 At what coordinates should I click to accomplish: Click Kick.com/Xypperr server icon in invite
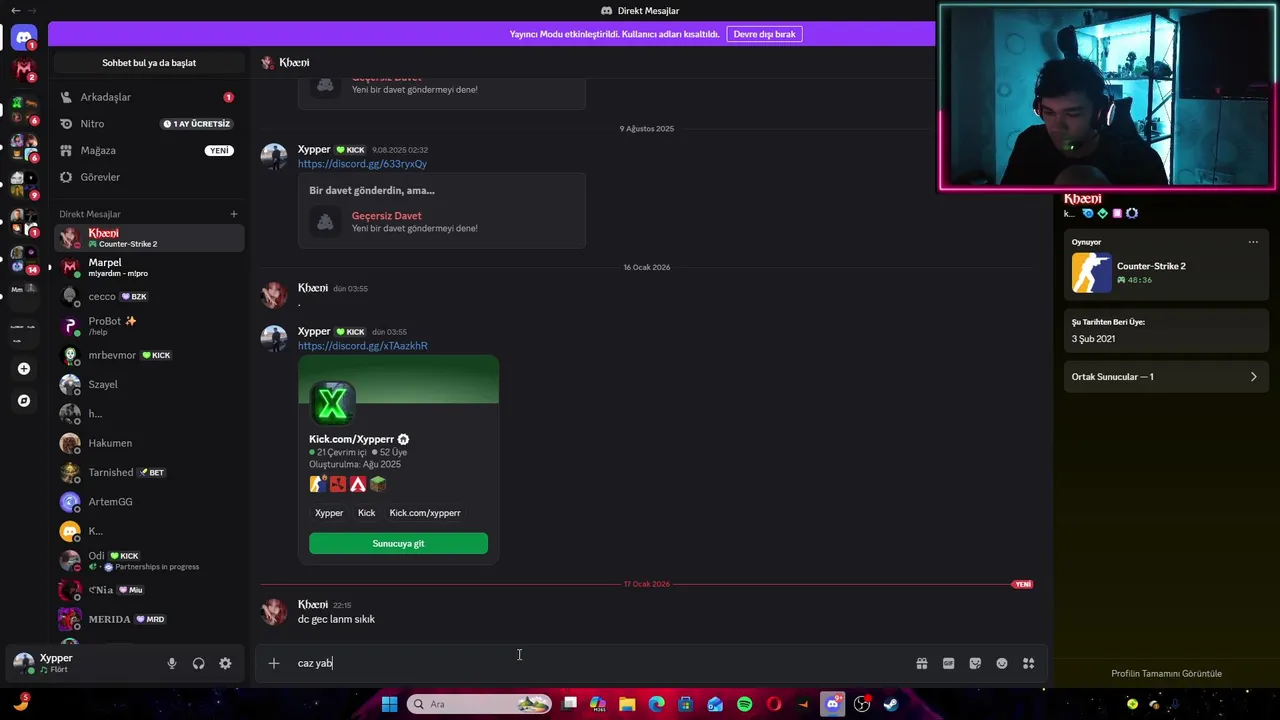(332, 403)
